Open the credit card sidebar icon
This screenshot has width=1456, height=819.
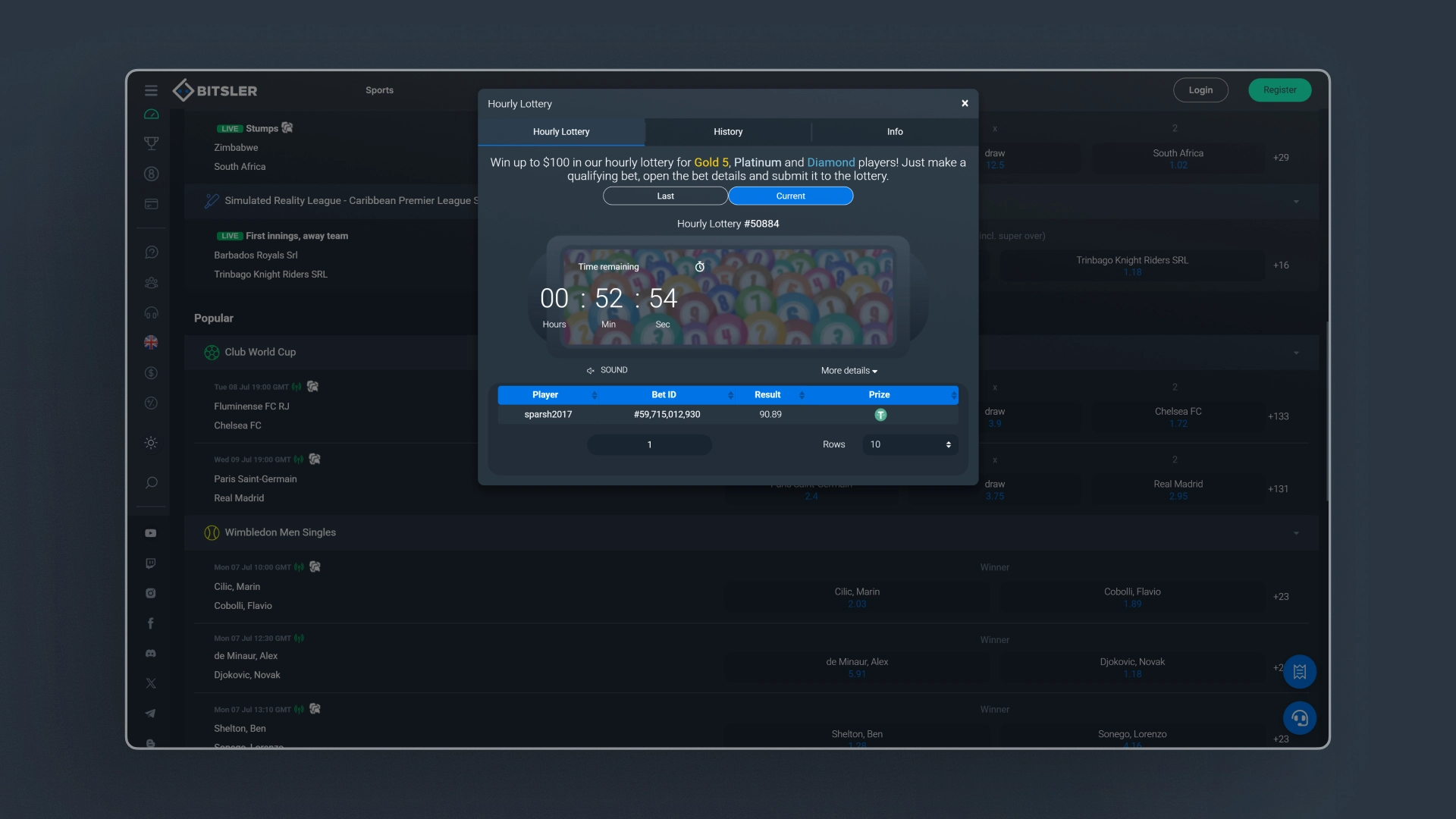(151, 204)
